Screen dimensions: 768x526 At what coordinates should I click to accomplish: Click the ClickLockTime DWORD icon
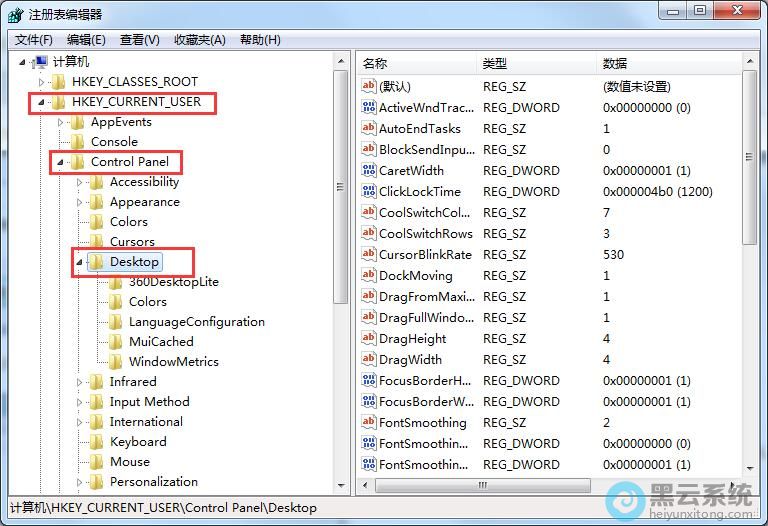(x=368, y=192)
